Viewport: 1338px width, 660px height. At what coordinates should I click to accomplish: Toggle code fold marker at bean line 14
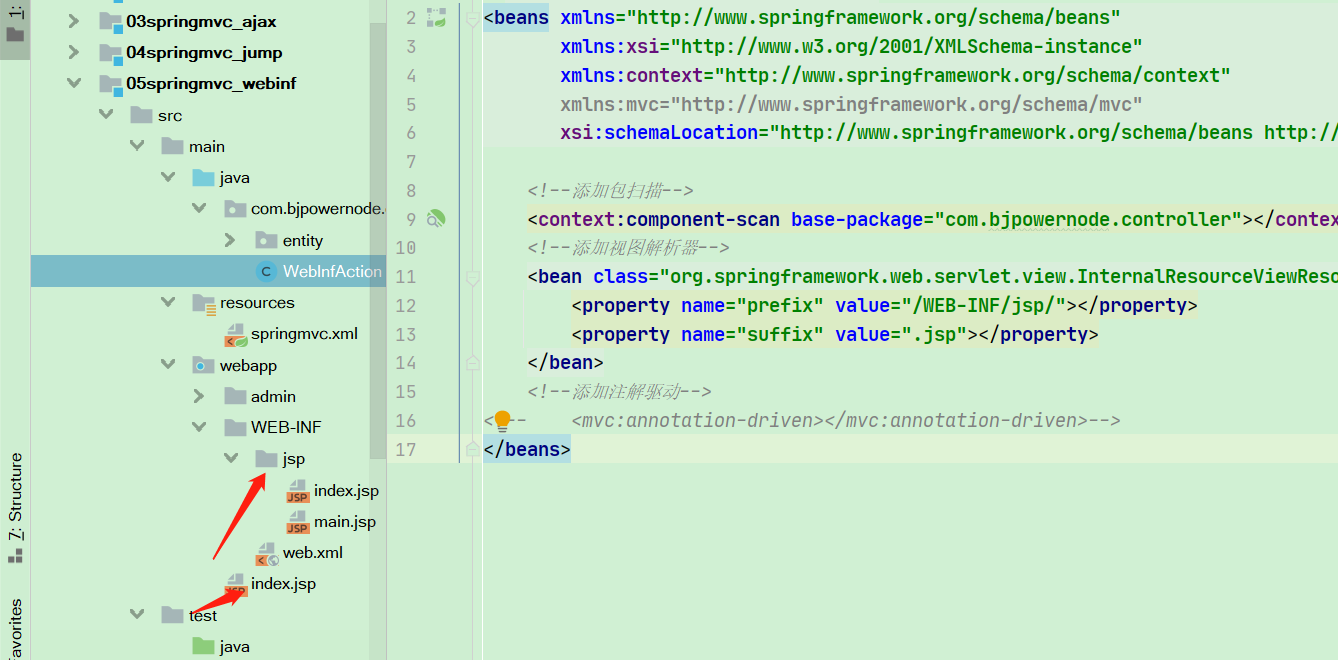[471, 362]
